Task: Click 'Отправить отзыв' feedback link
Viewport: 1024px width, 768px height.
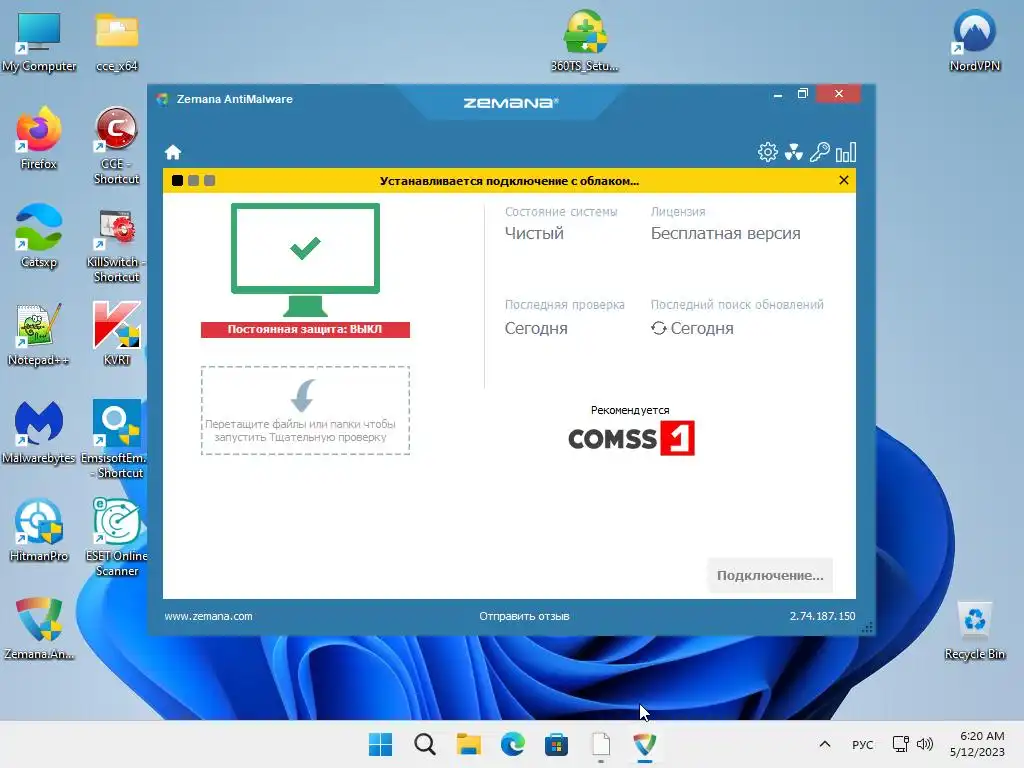Action: 524,616
